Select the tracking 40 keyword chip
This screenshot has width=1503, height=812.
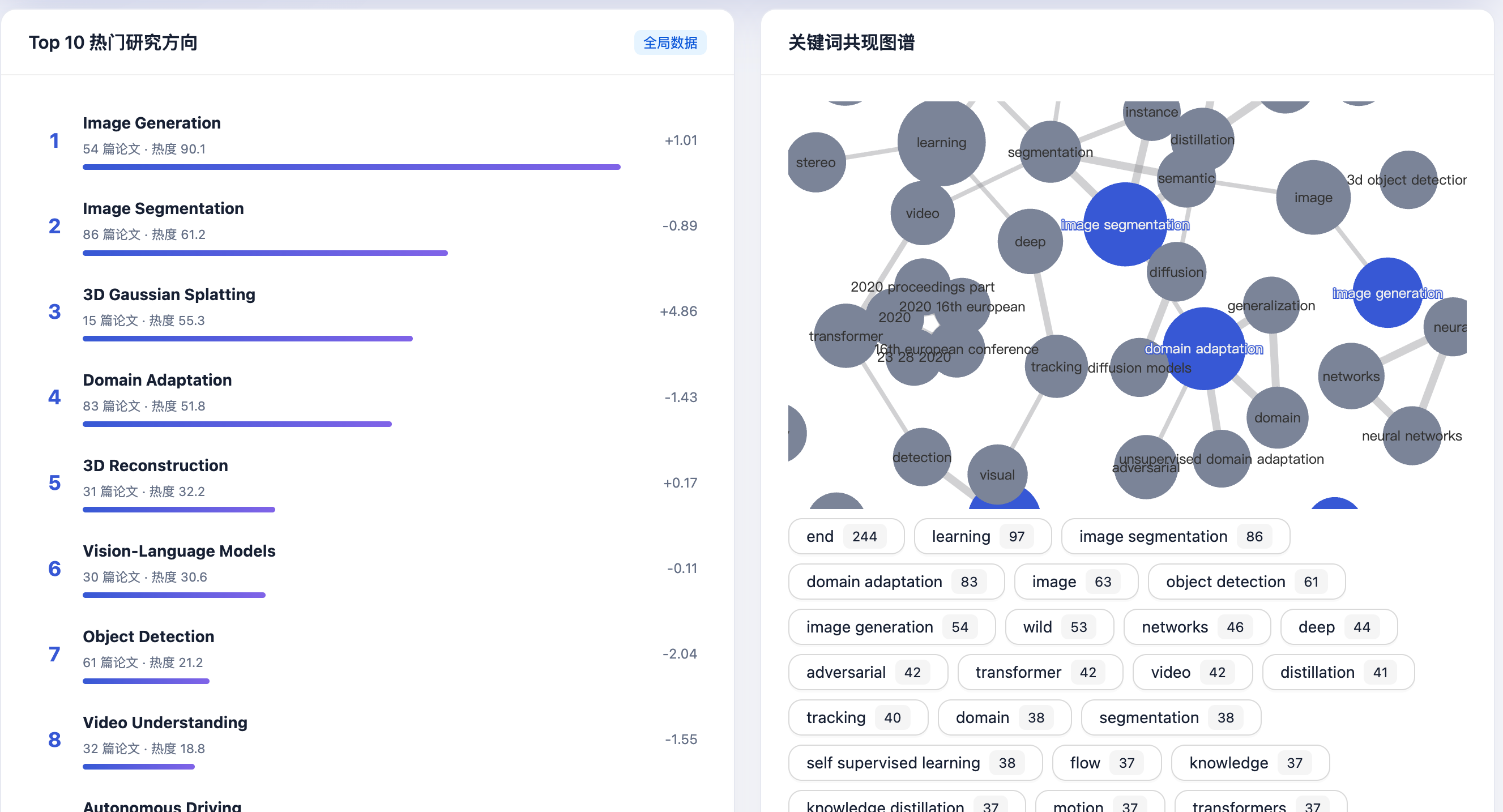click(858, 717)
